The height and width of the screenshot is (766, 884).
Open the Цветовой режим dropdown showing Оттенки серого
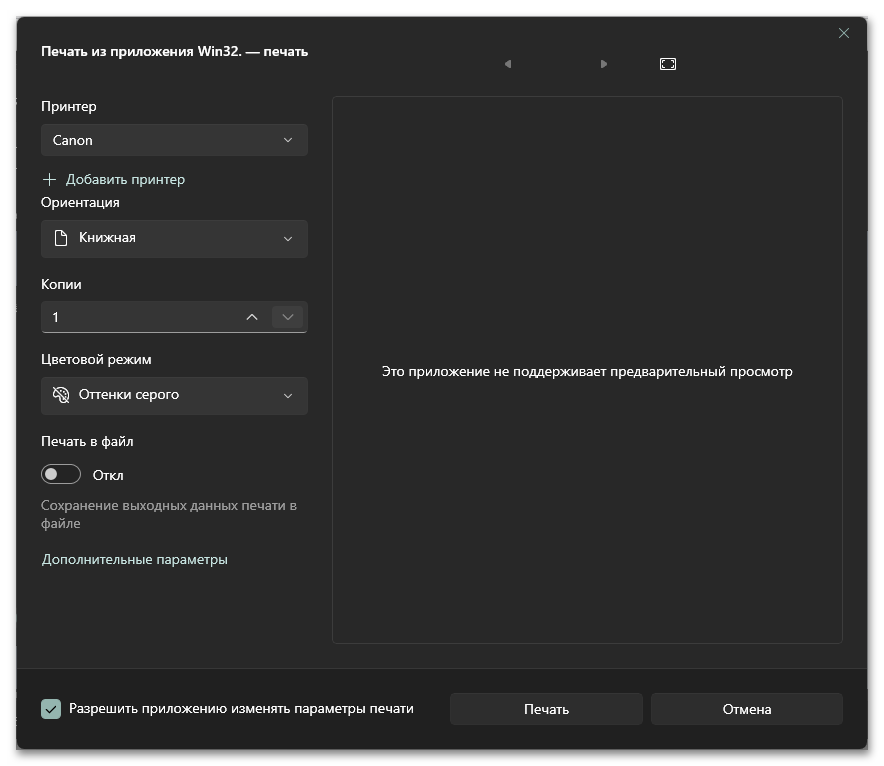click(174, 395)
